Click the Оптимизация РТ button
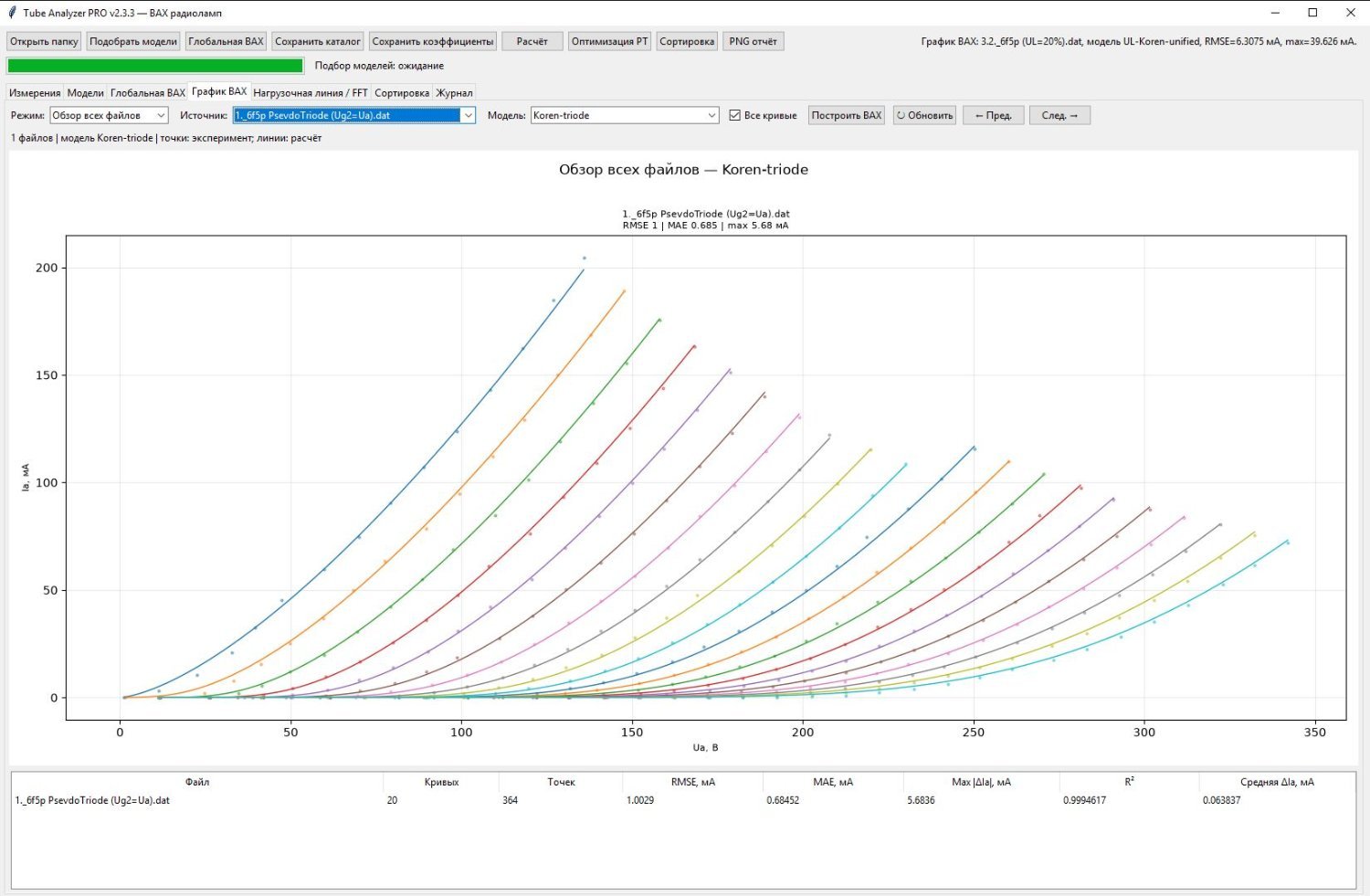Viewport: 1370px width, 896px height. (609, 41)
